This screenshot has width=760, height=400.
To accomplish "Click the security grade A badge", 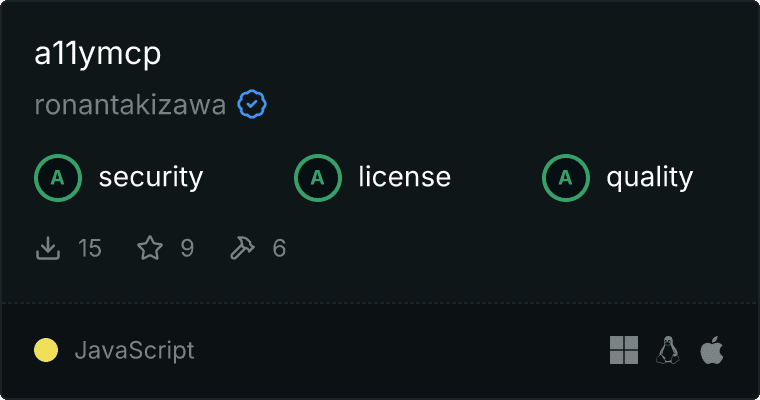I will [58, 178].
